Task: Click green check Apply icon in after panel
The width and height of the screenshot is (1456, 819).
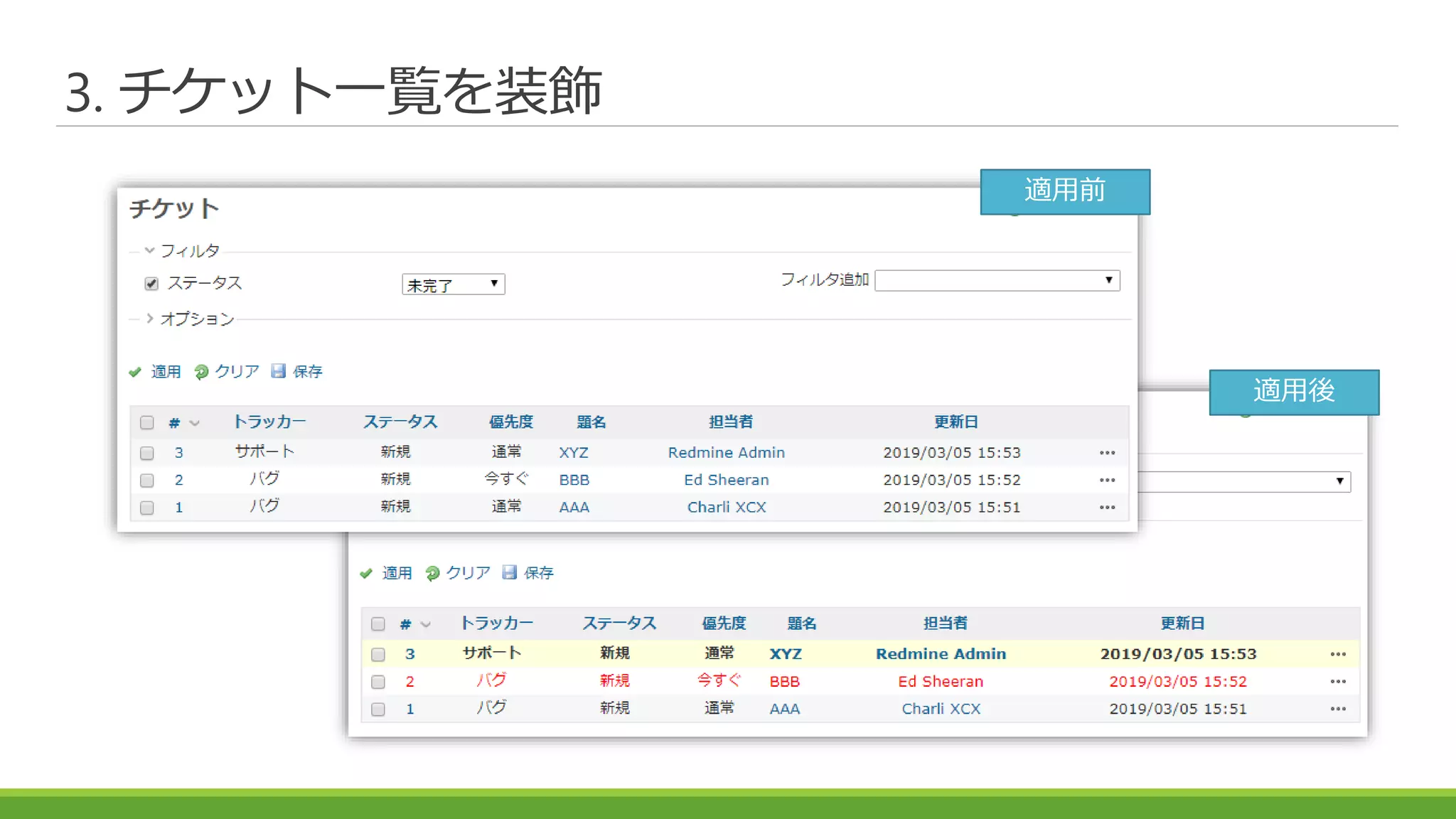Action: pos(366,573)
